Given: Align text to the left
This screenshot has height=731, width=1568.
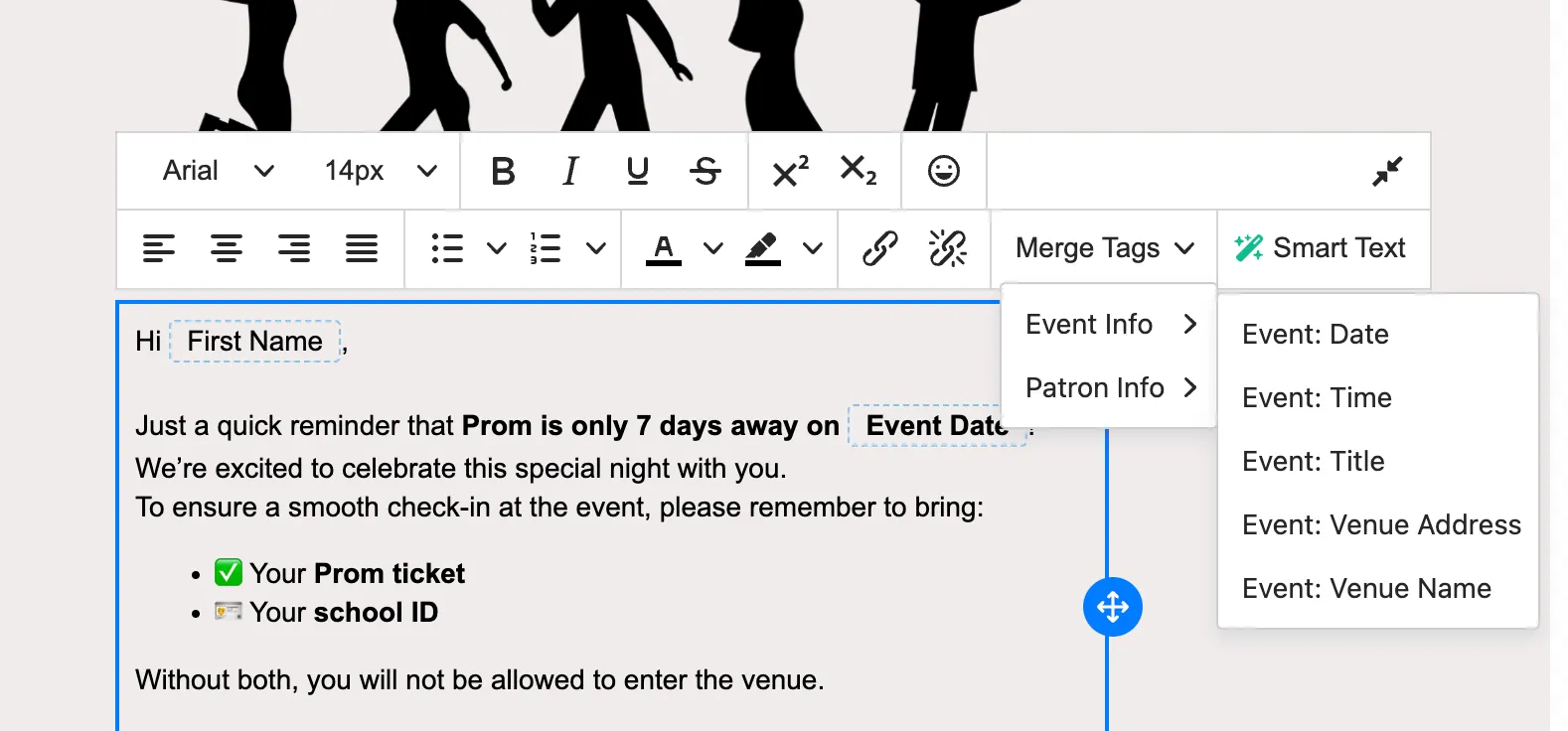Looking at the screenshot, I should pyautogui.click(x=159, y=248).
